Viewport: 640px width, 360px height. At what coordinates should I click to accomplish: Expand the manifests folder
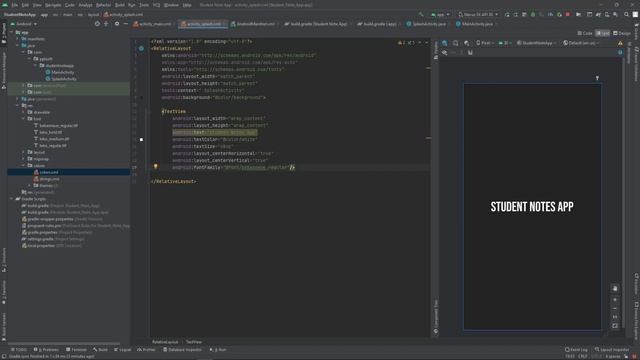17,39
